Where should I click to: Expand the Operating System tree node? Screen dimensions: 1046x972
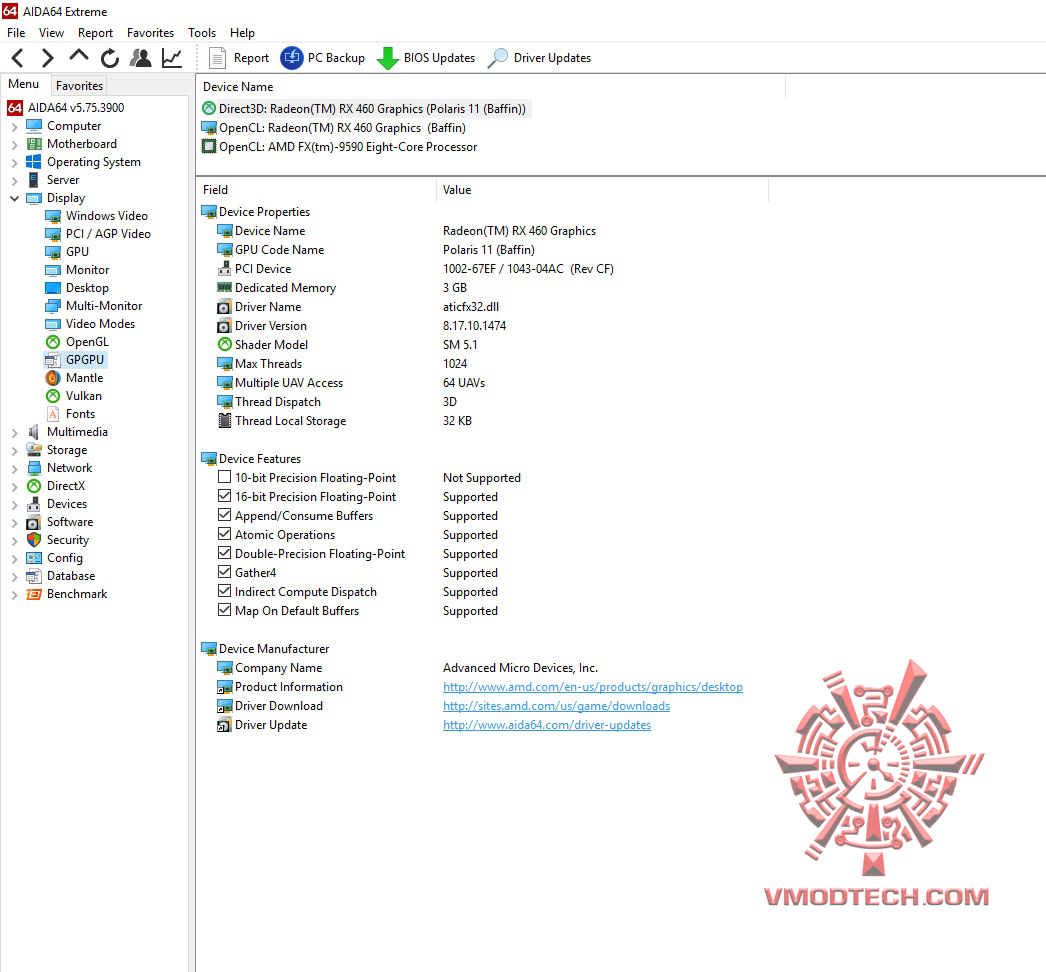14,162
